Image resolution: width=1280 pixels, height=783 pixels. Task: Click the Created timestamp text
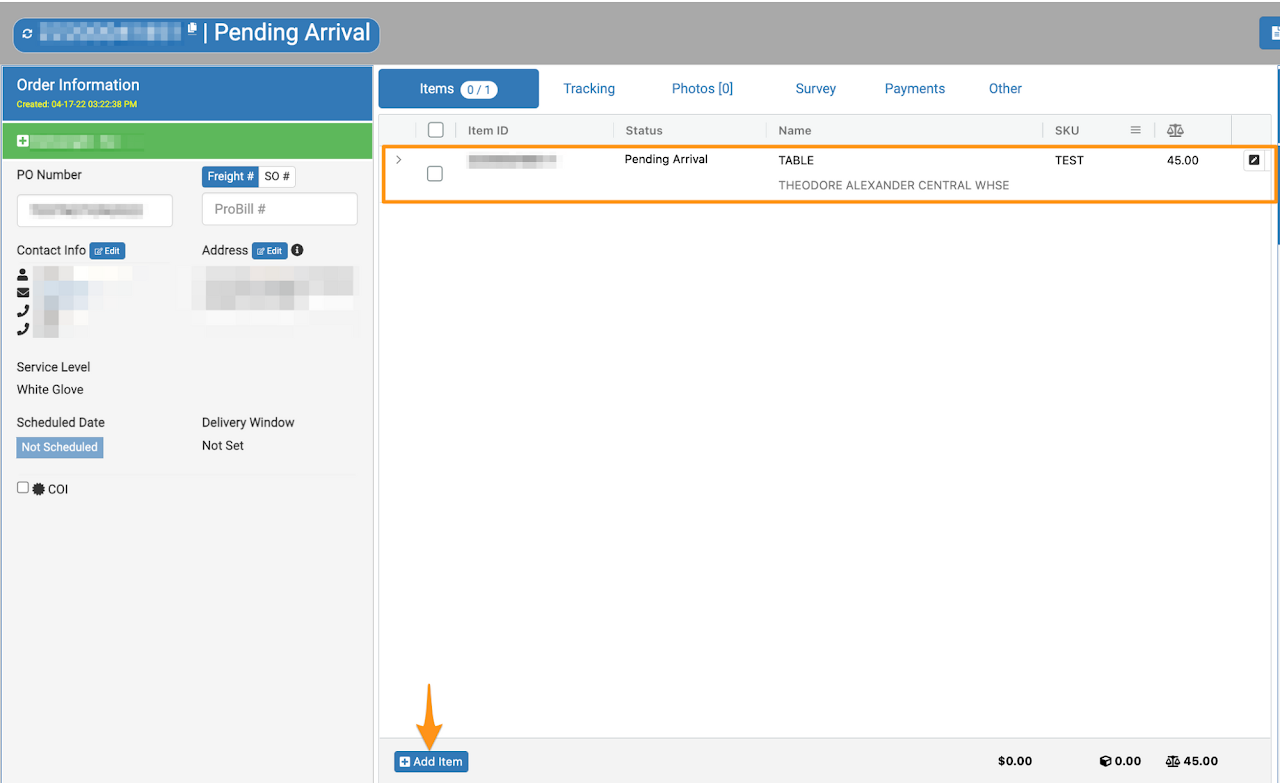(77, 104)
